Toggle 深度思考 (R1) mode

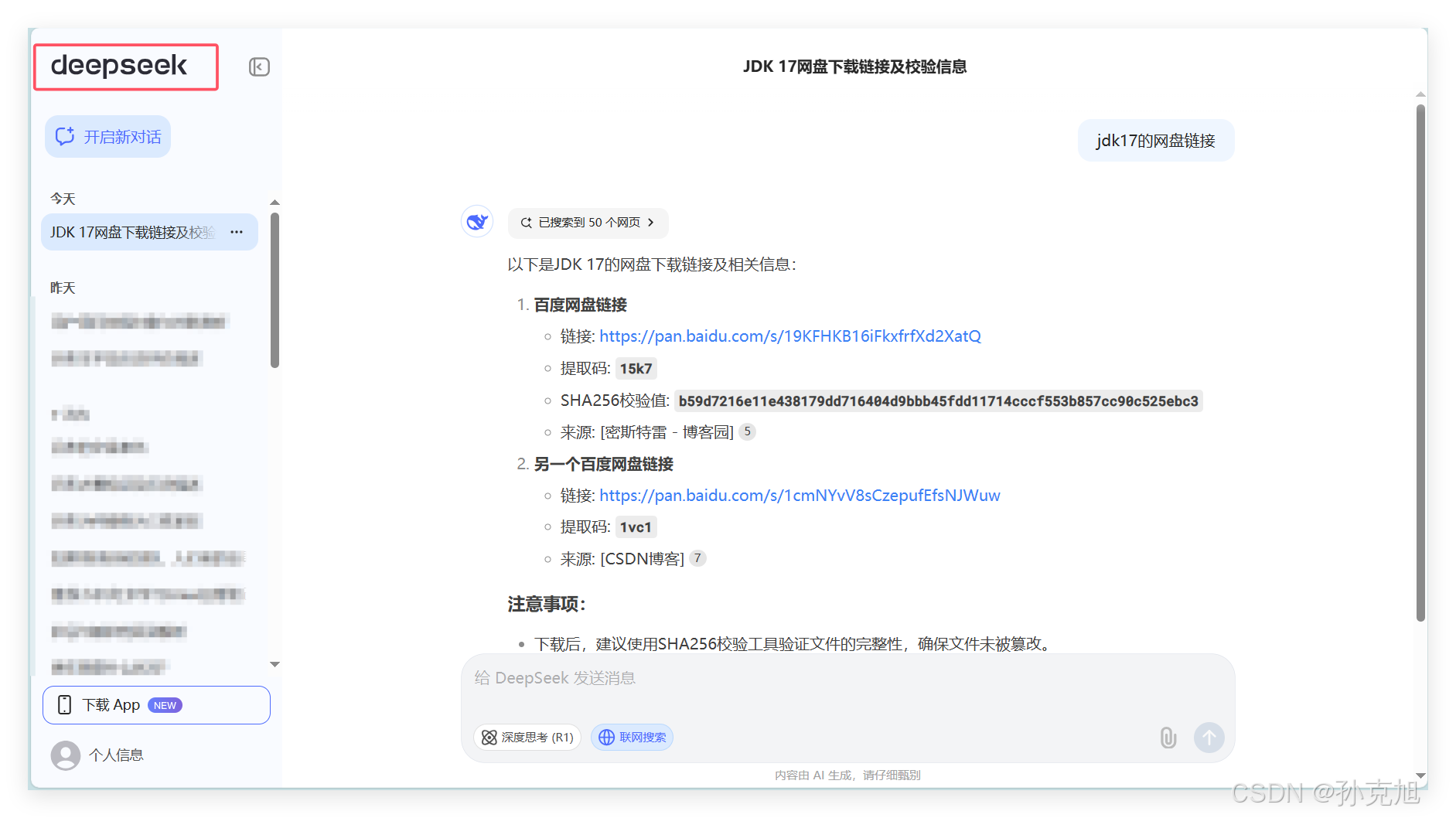tap(527, 738)
